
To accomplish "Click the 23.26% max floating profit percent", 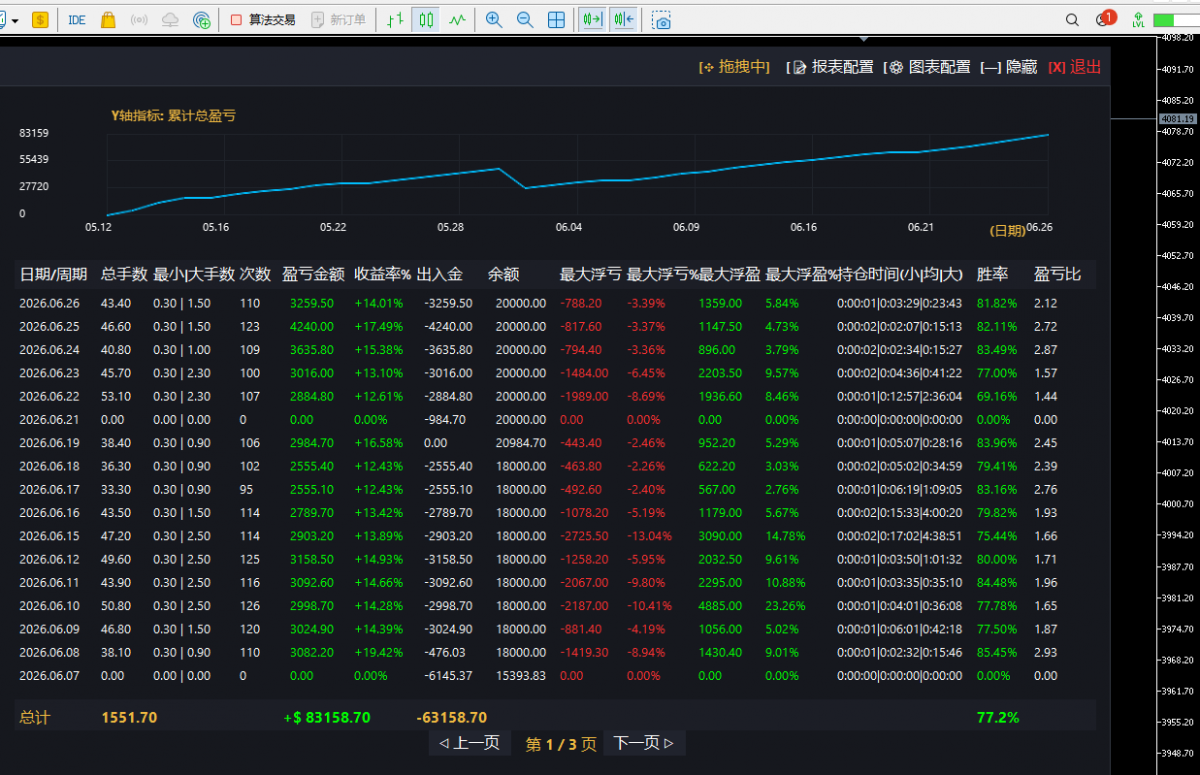I will click(785, 606).
